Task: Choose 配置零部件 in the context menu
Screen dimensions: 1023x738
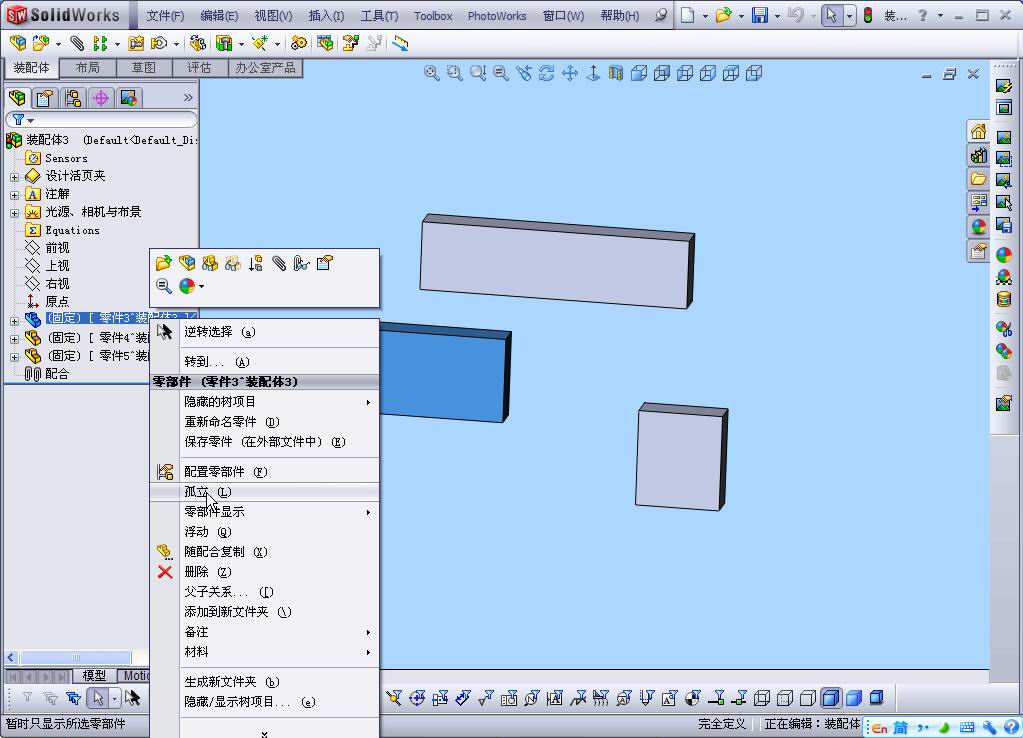Action: [x=264, y=472]
